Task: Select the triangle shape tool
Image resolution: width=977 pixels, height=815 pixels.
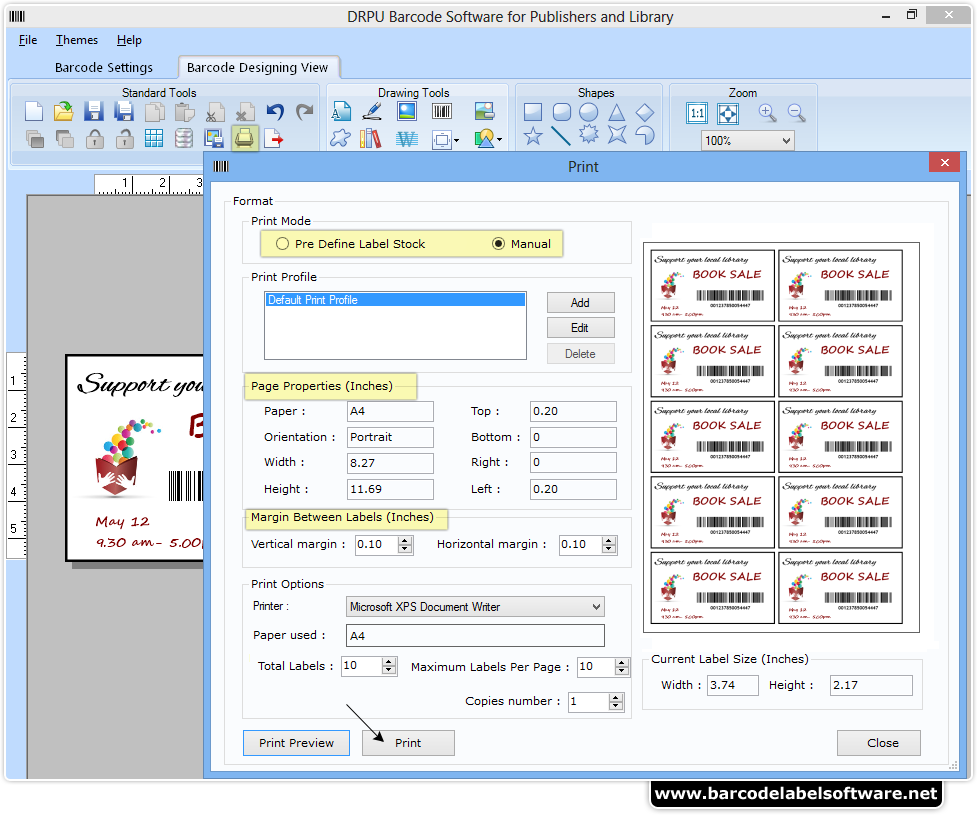Action: click(x=617, y=112)
